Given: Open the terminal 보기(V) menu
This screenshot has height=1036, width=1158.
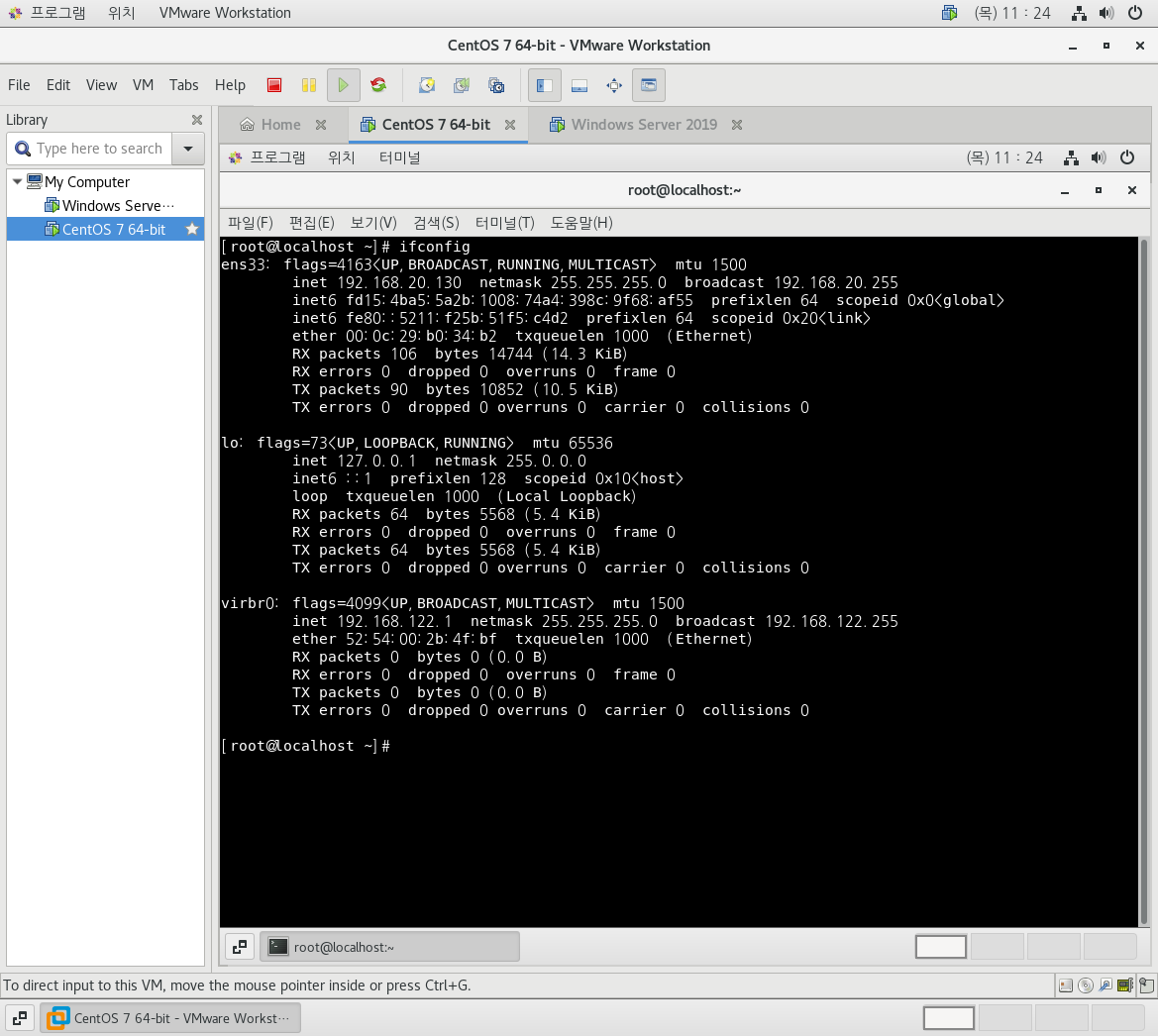Looking at the screenshot, I should [x=373, y=223].
